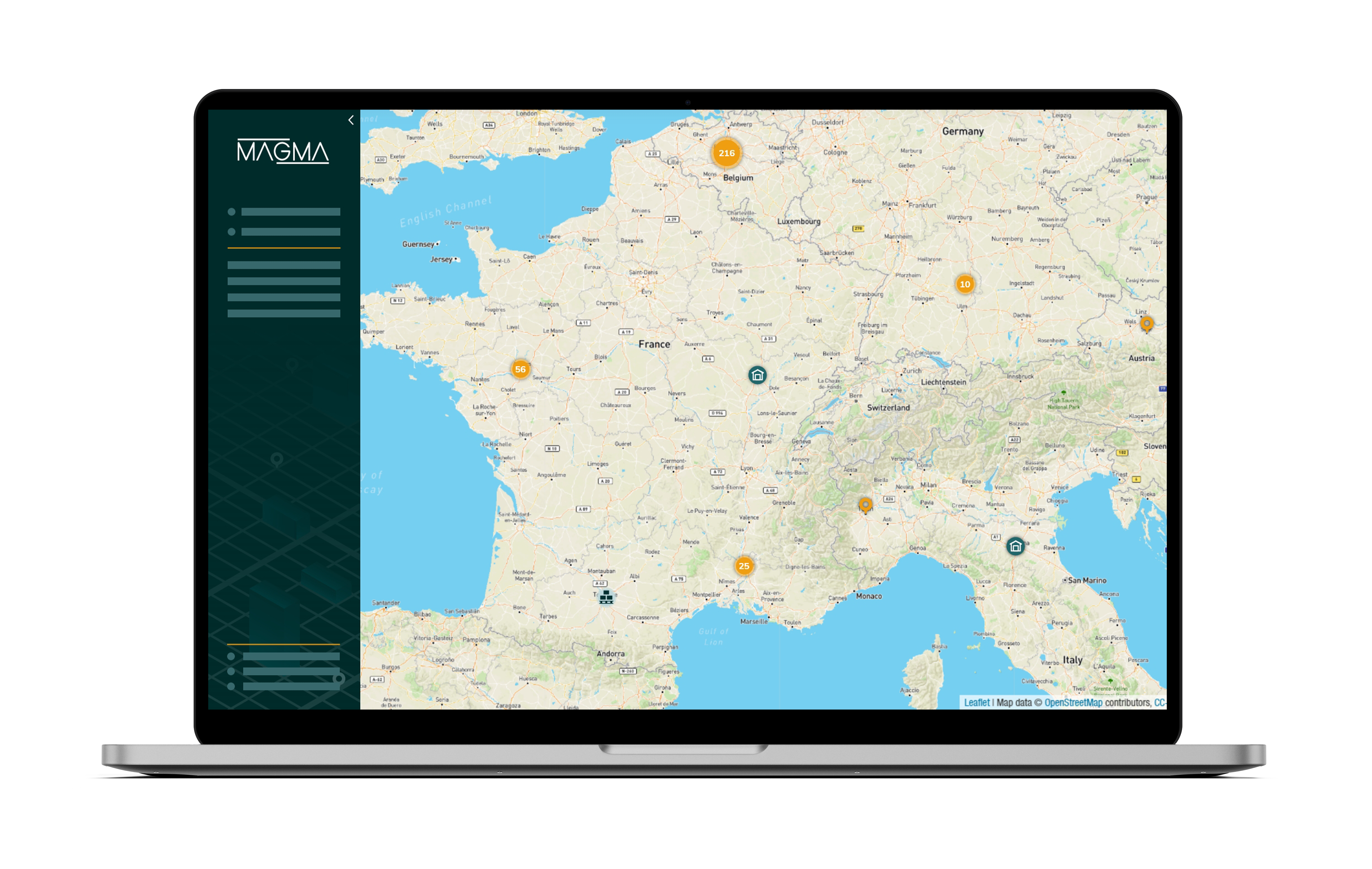Collapse the sidebar with the chevron arrow

coord(351,120)
